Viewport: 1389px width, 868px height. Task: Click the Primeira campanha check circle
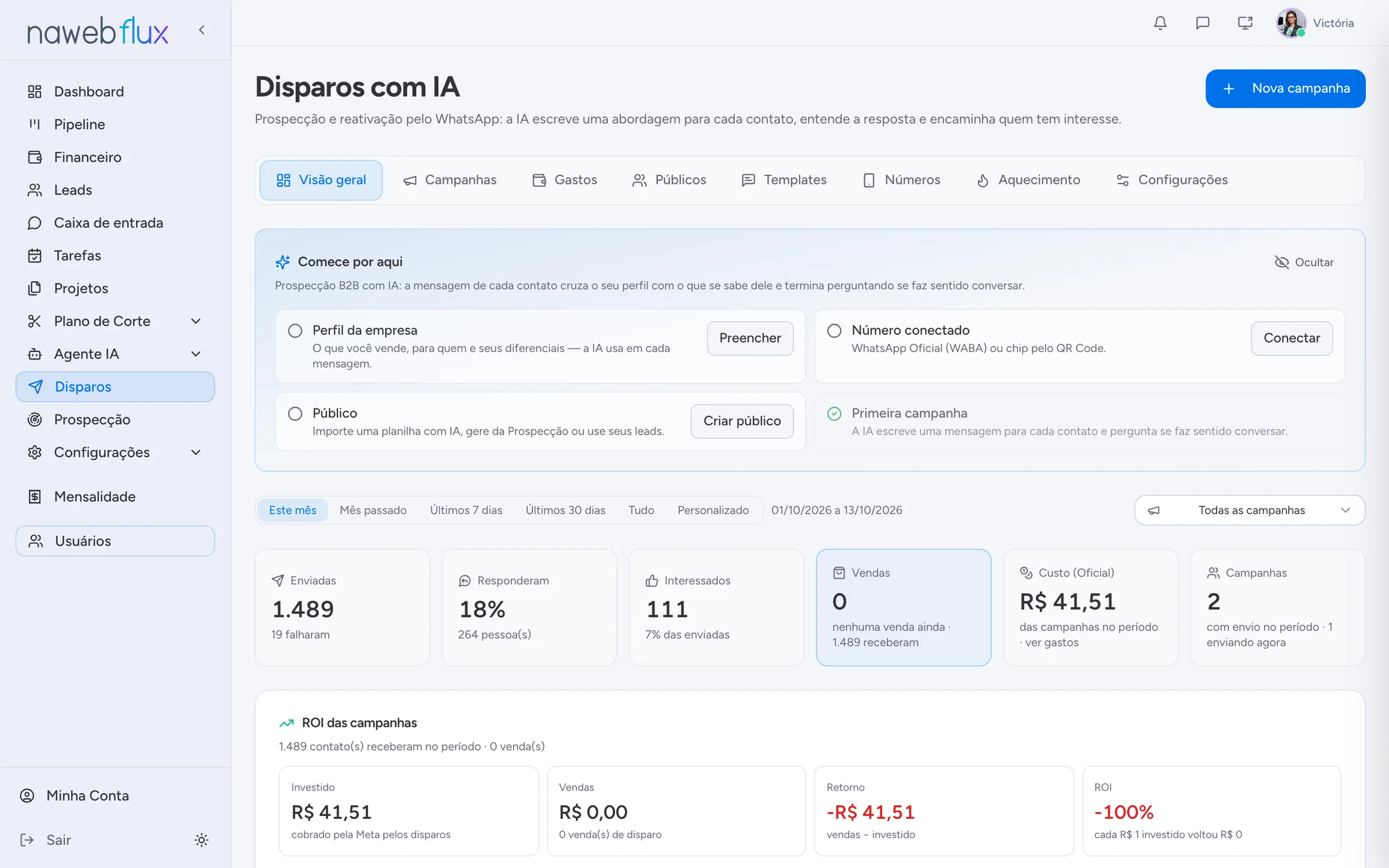[x=834, y=413]
